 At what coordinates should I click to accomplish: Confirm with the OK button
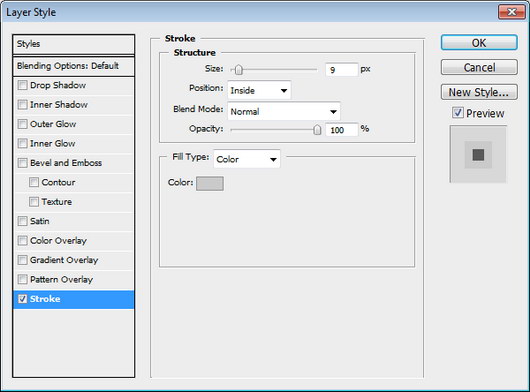coord(479,43)
